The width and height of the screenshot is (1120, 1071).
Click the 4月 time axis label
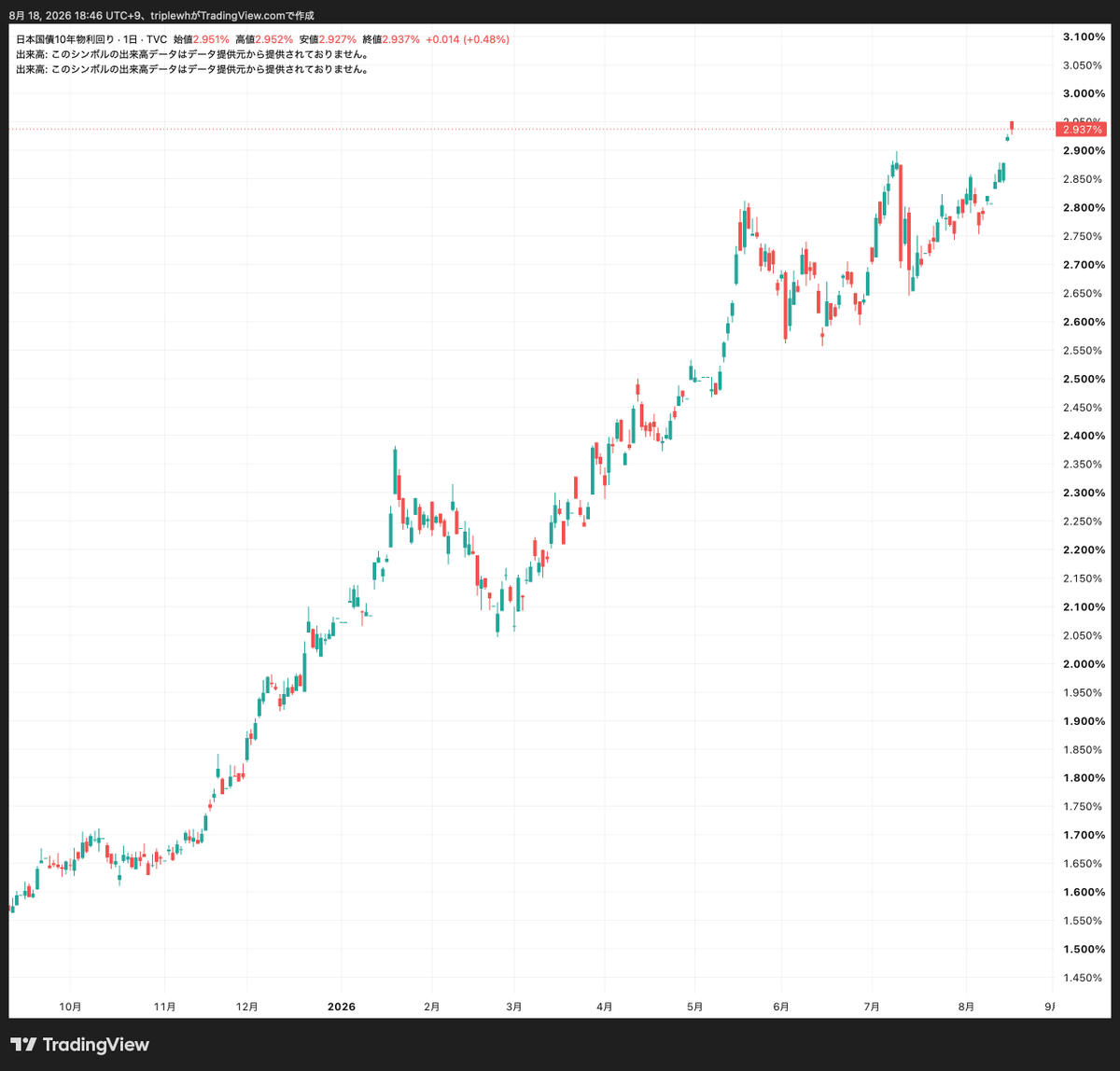coord(604,1007)
